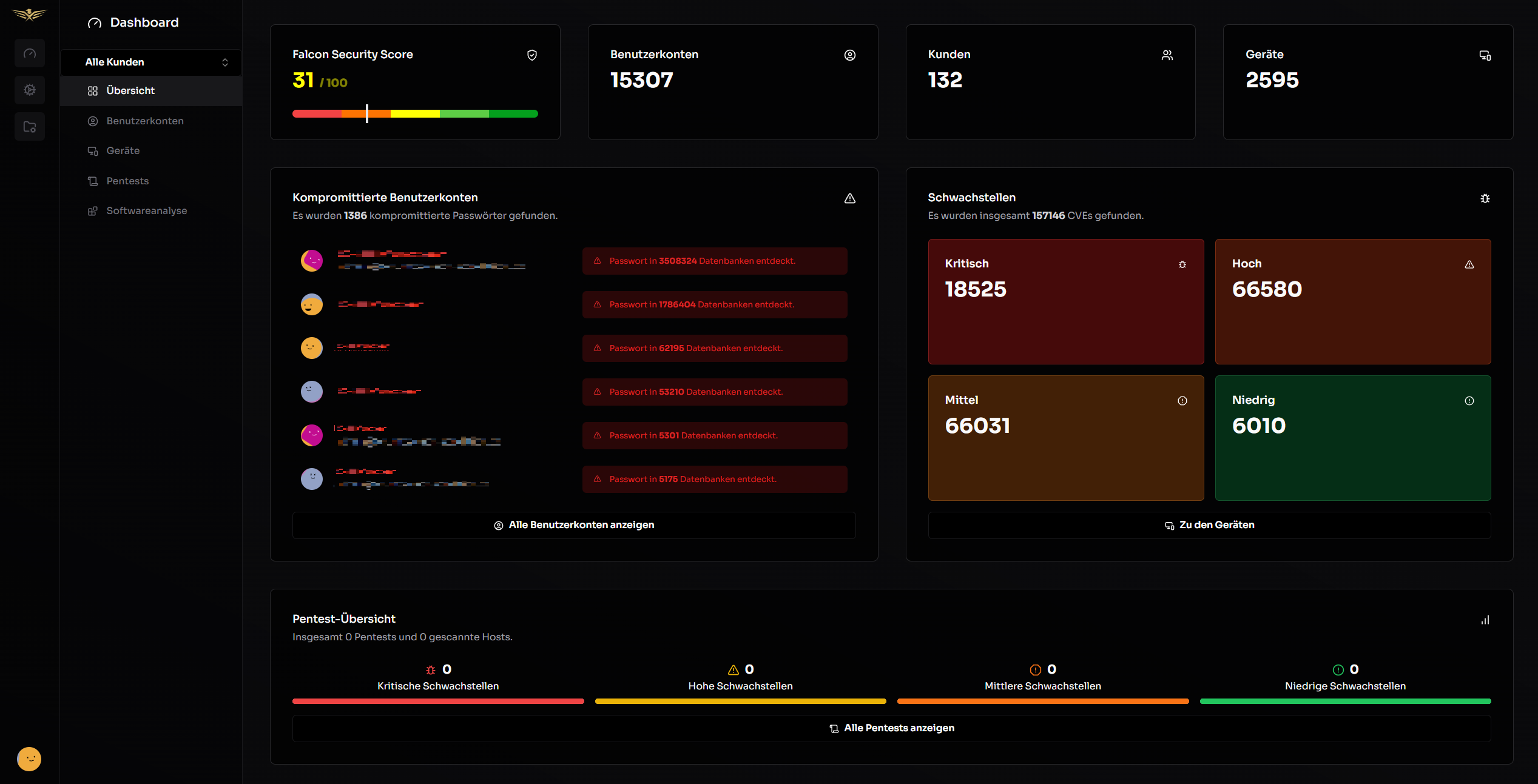Open Benutzerkonten in the sidebar
The height and width of the screenshot is (784, 1538).
pos(151,121)
